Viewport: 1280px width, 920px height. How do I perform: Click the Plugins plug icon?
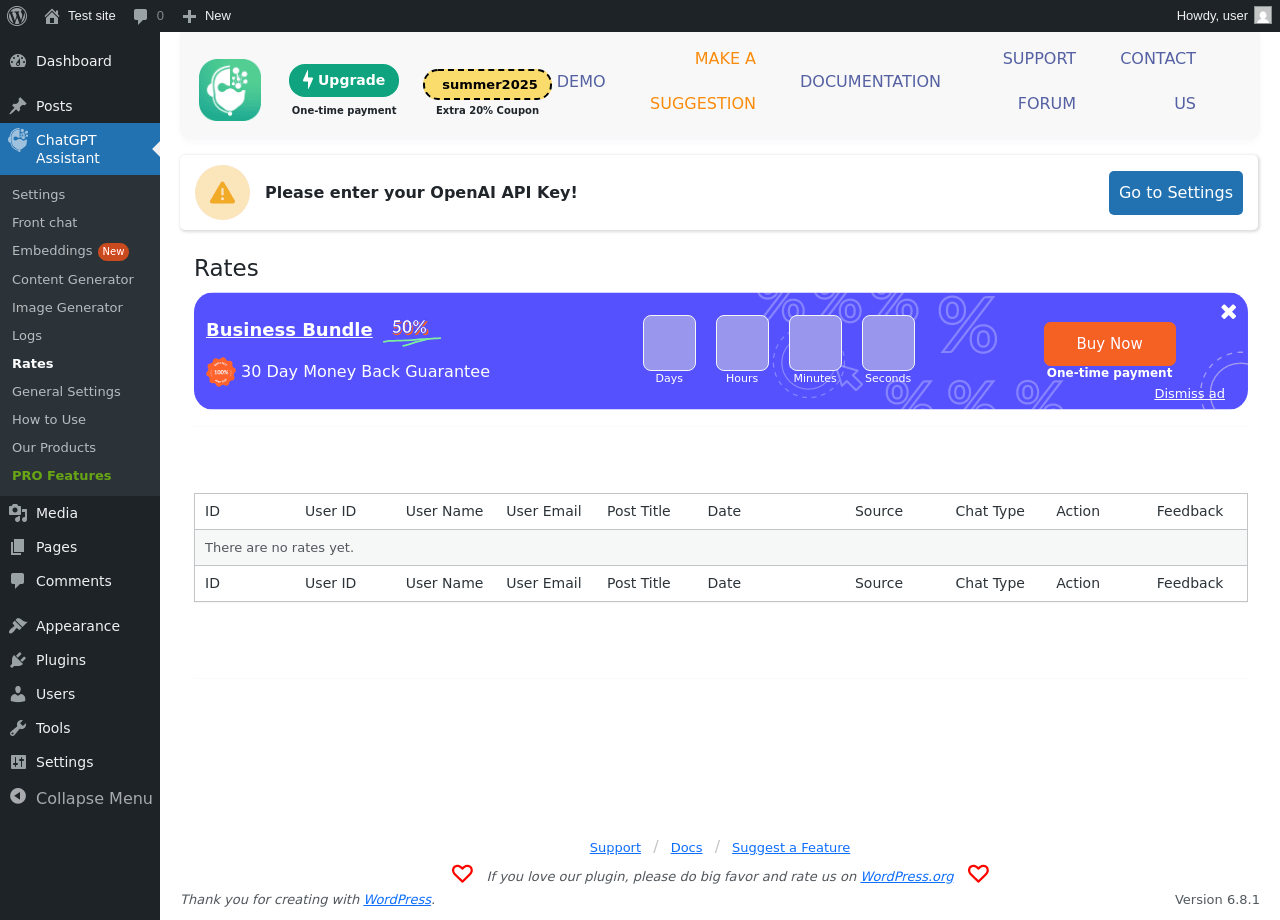pyautogui.click(x=18, y=660)
